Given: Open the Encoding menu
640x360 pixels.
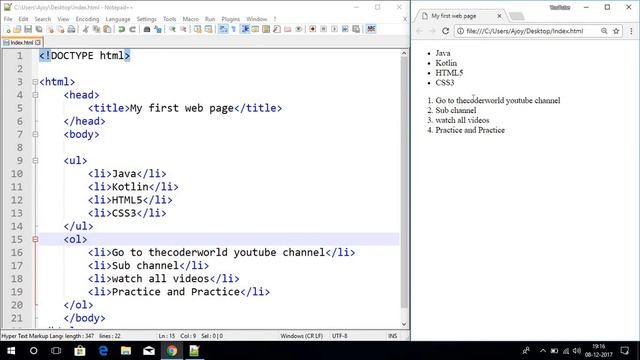Looking at the screenshot, I should [87, 19].
